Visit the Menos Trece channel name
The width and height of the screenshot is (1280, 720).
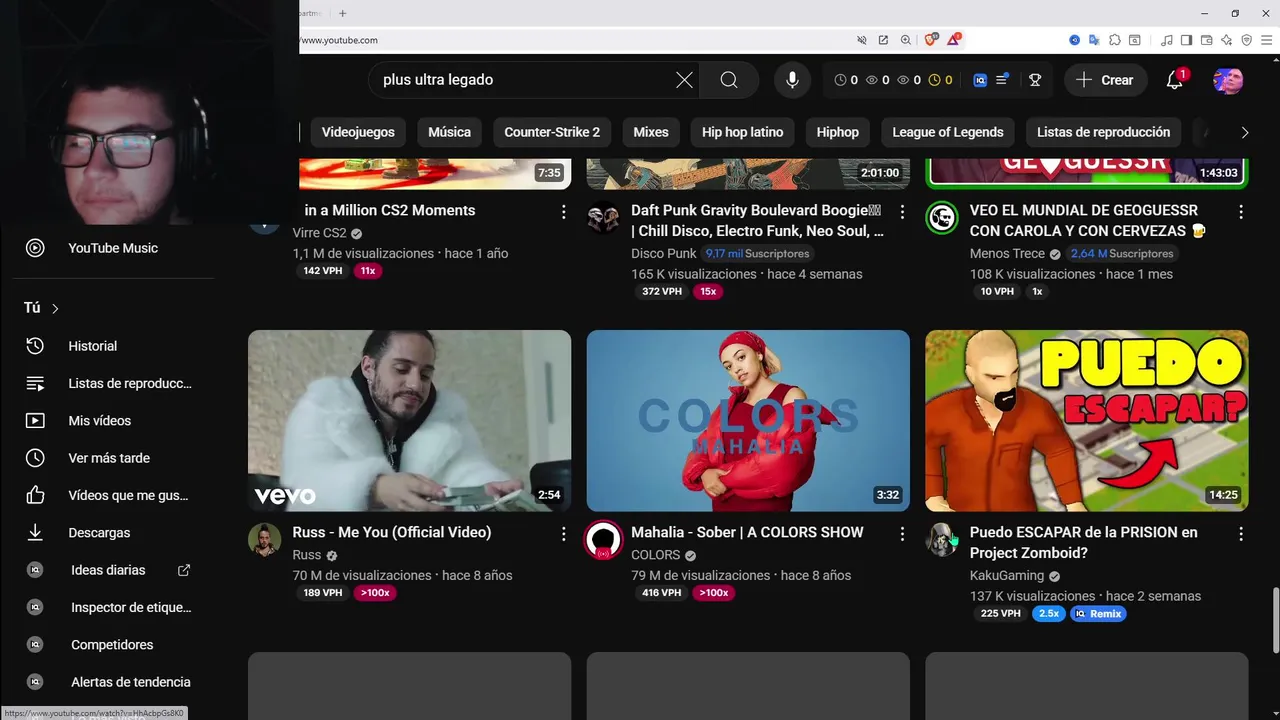point(1007,254)
